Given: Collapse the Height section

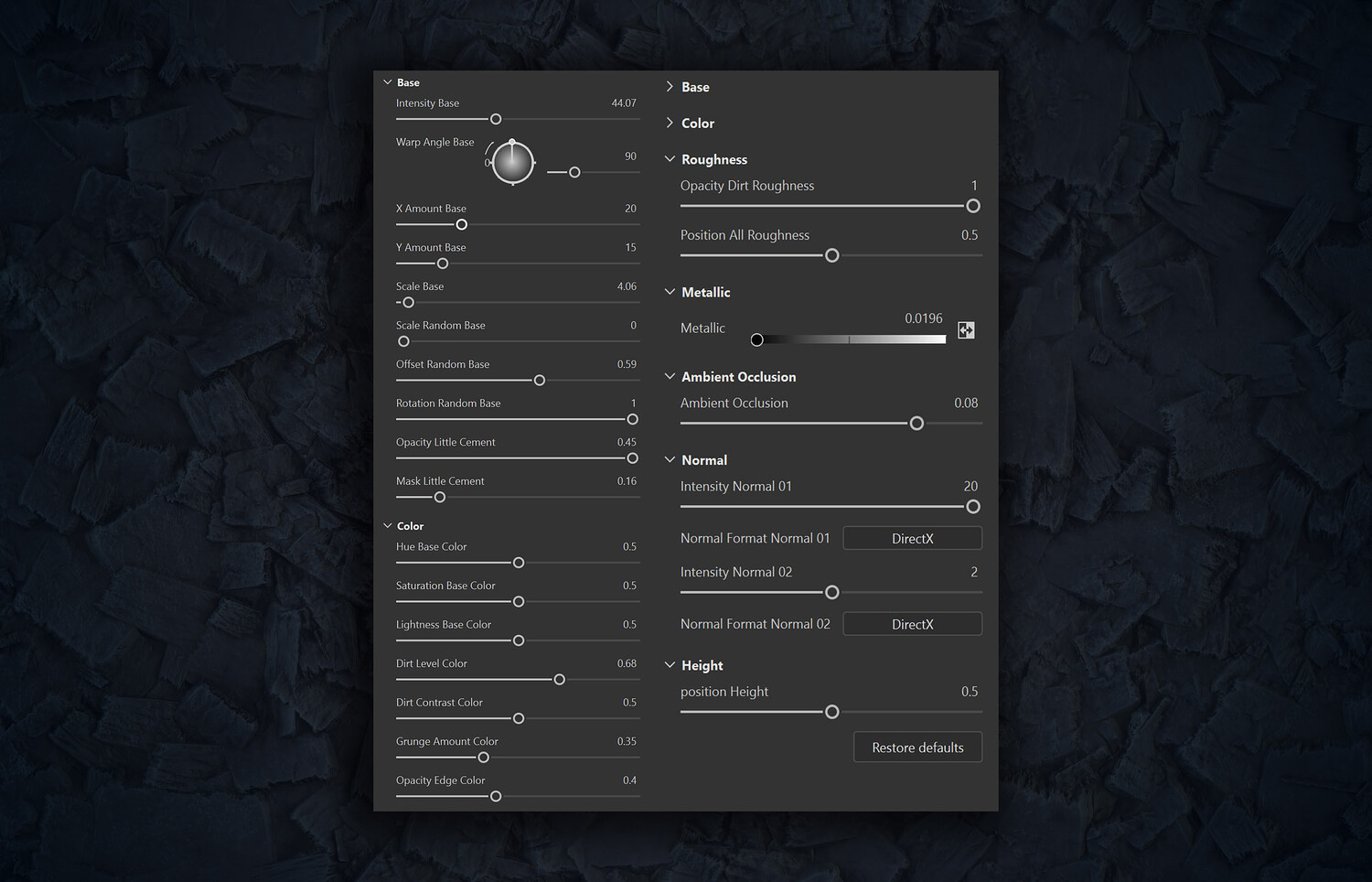Looking at the screenshot, I should [x=670, y=665].
